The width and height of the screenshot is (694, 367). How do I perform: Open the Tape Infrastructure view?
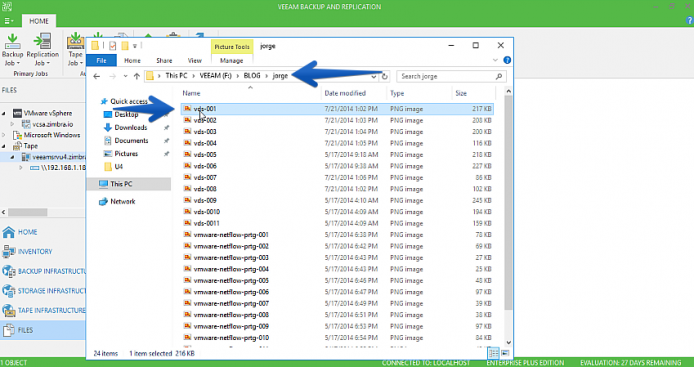[43, 310]
